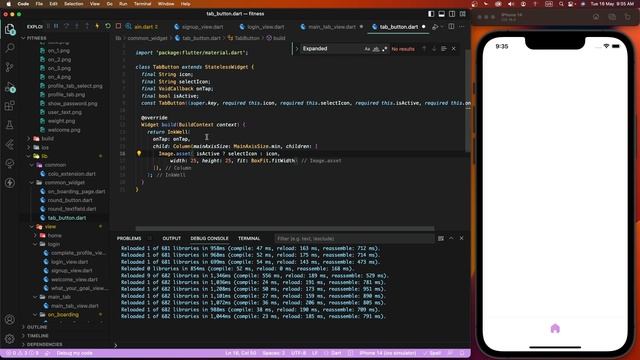Image resolution: width=640 pixels, height=360 pixels.
Task: Click "Debug my code" in status bar
Action: [x=74, y=353]
